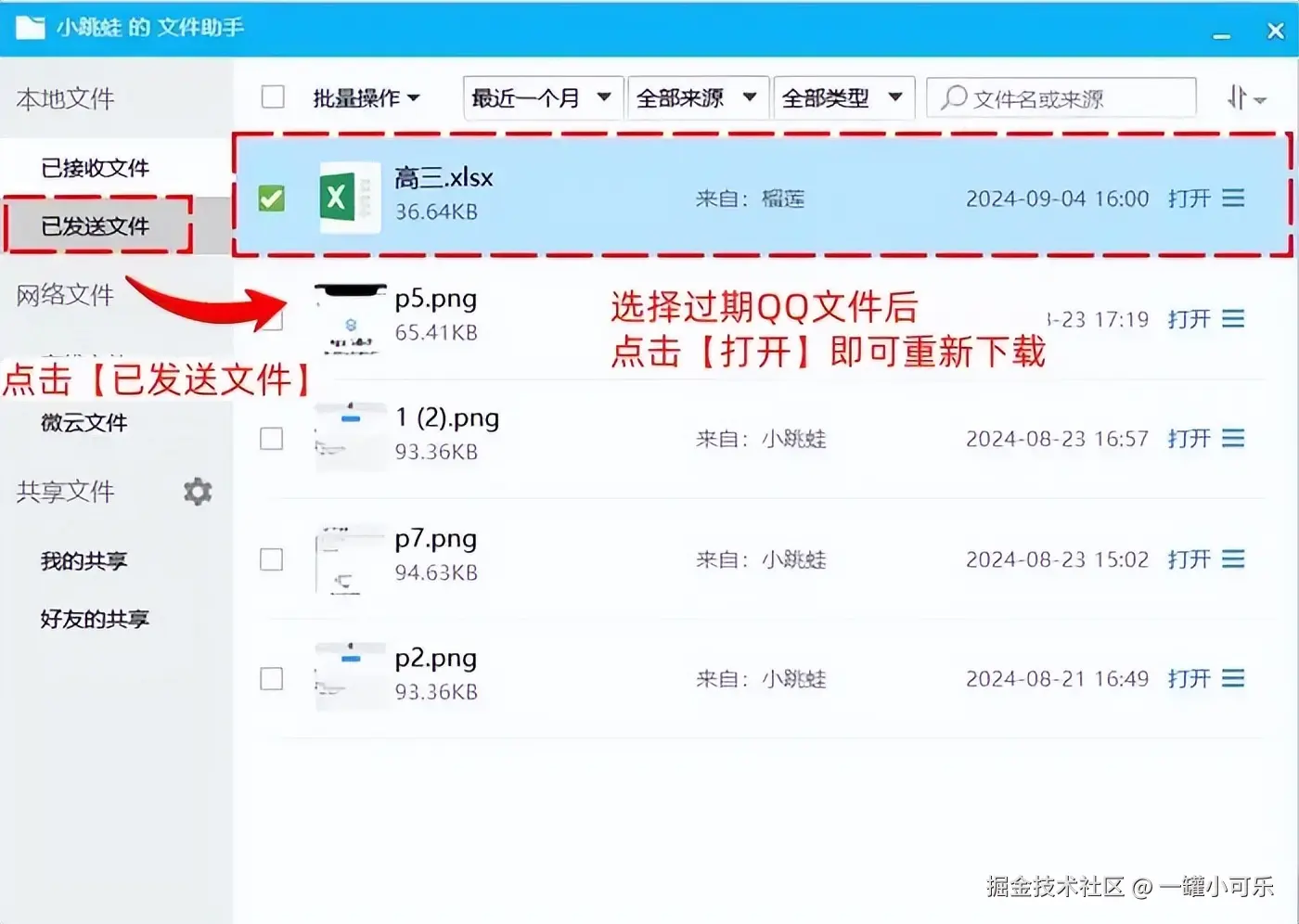Select 好友的共享 in the sidebar
This screenshot has height=924, width=1299.
(x=95, y=619)
